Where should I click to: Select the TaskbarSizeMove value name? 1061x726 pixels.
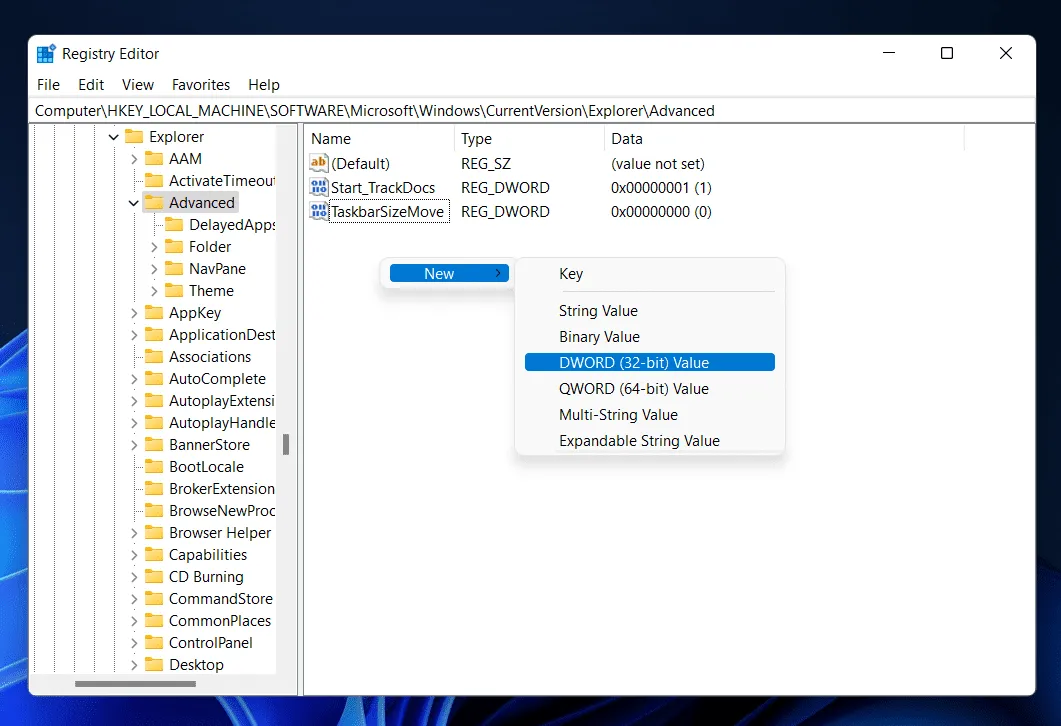[x=388, y=212]
